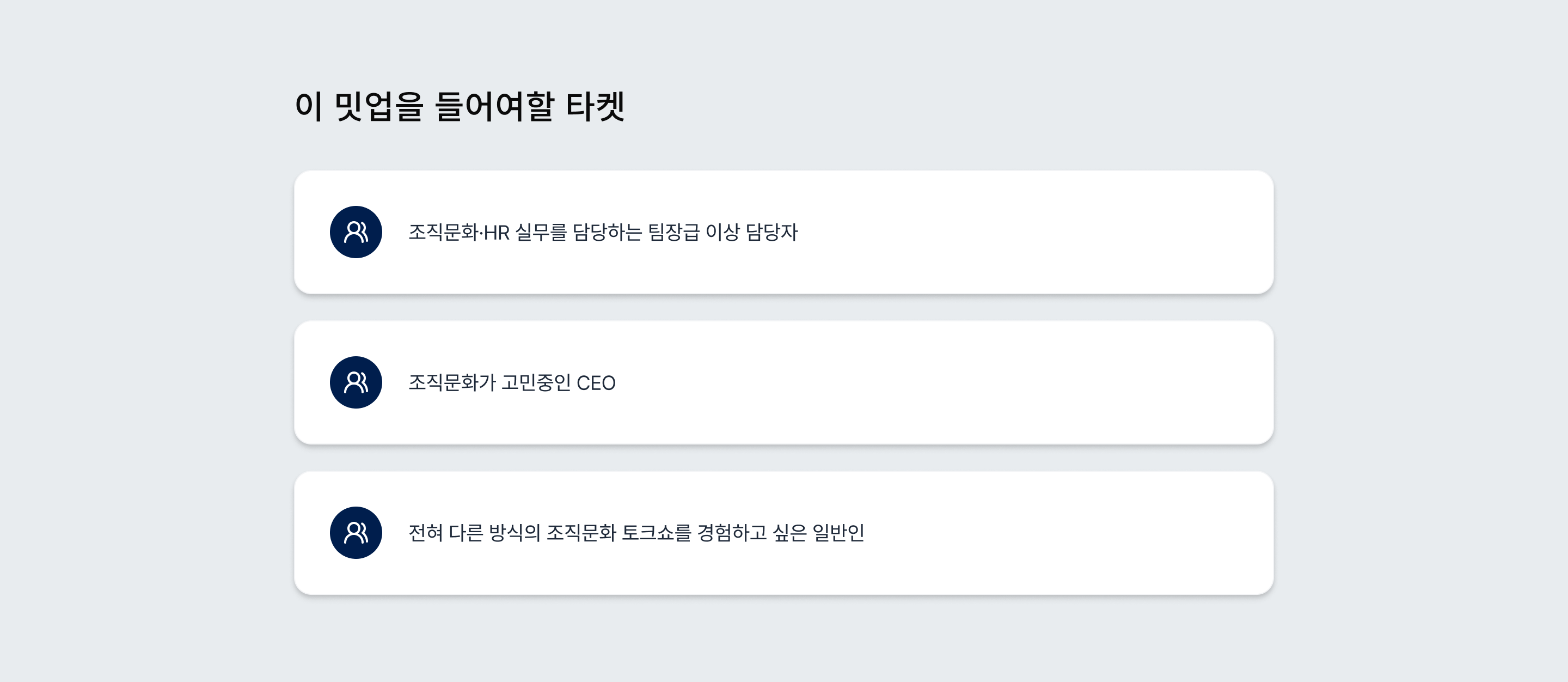This screenshot has width=1568, height=682.
Task: Select the word CEO in the second card
Action: pos(596,383)
